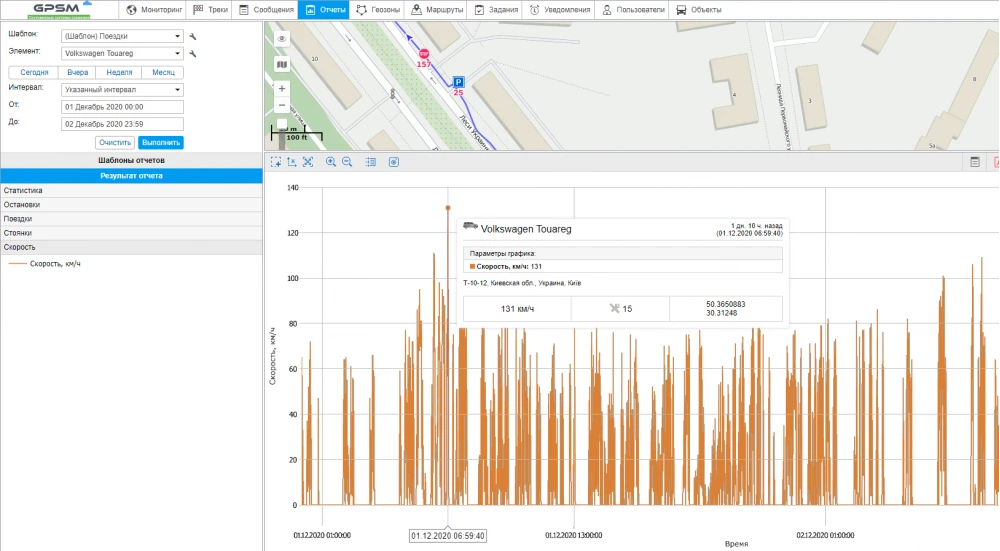Click the wrench icon next to Шаблон
Viewport: 1000px width, 551px height.
(193, 35)
